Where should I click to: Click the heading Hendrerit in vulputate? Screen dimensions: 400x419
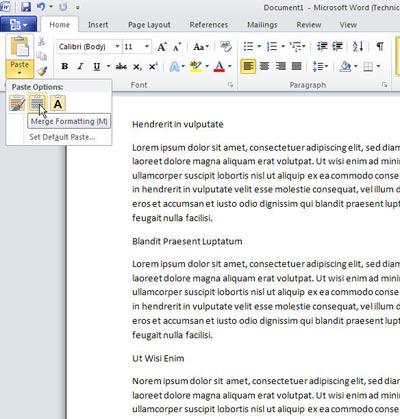[178, 124]
